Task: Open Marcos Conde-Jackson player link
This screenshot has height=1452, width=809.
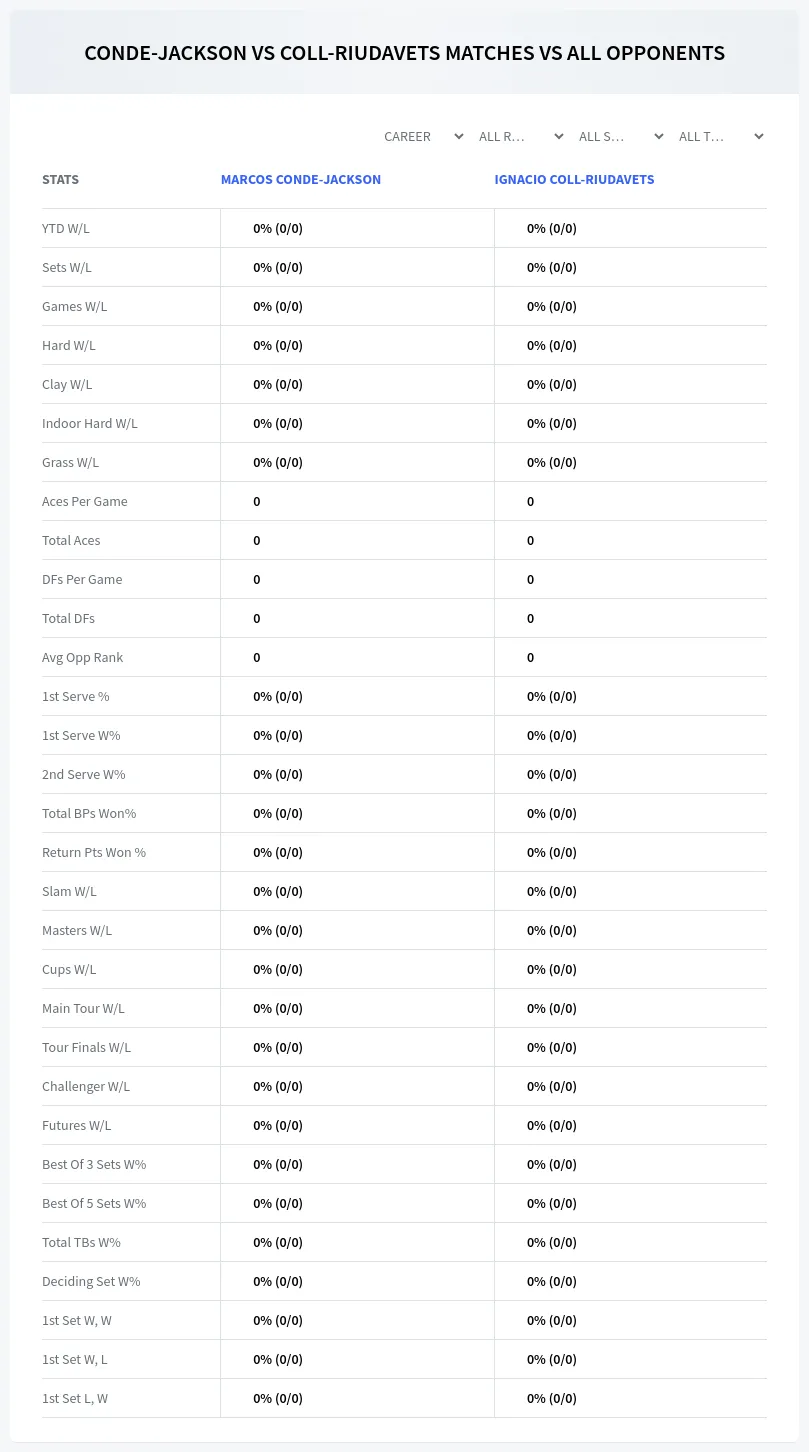Action: [x=301, y=180]
